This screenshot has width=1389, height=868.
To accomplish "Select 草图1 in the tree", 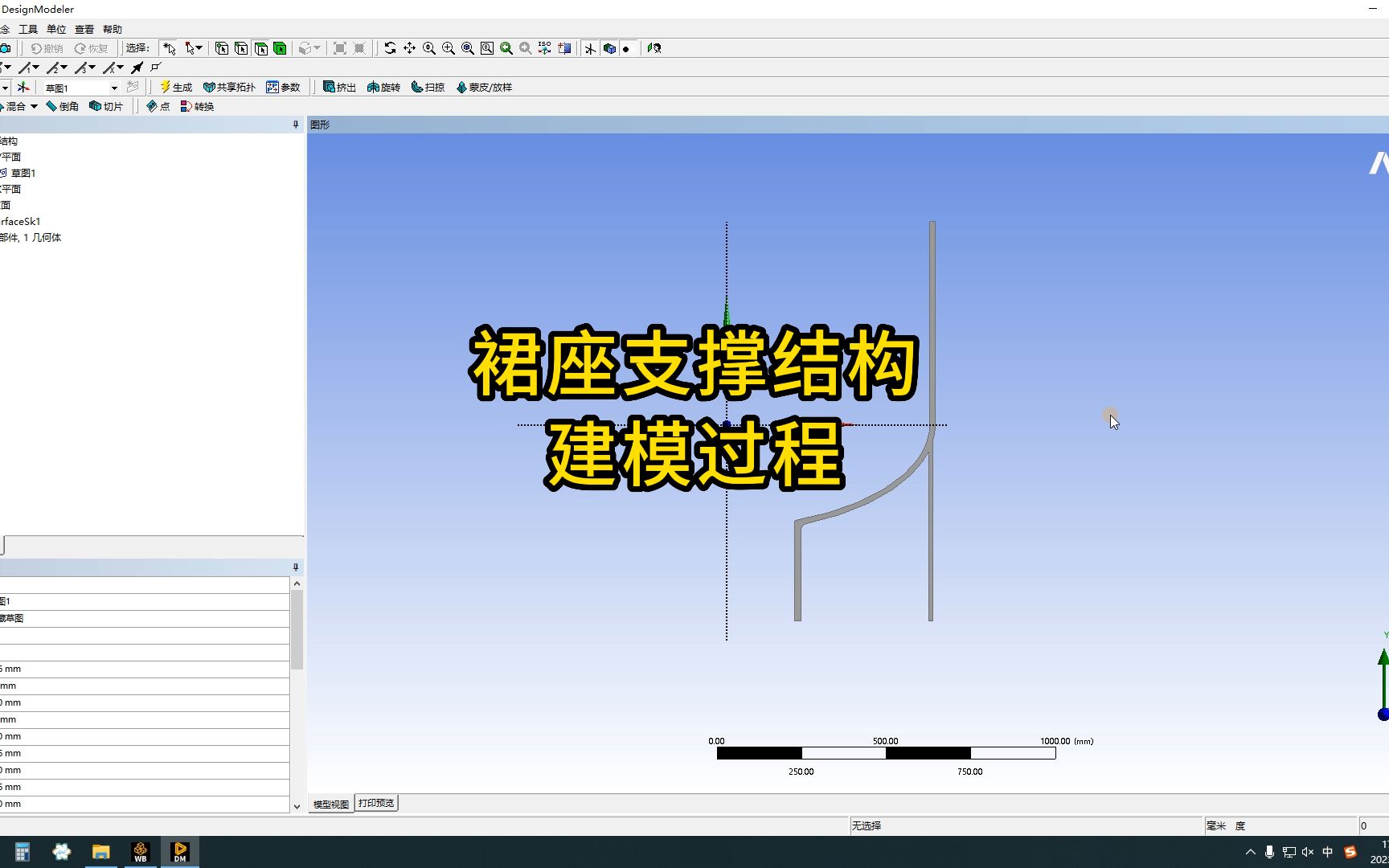I will tap(23, 173).
